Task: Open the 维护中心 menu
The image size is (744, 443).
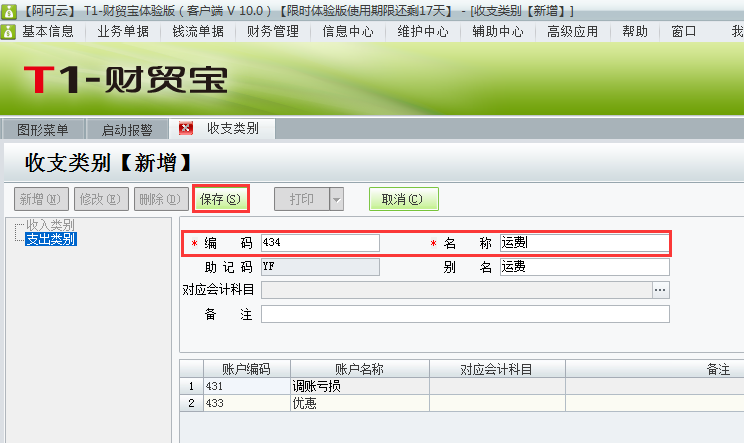Action: [423, 32]
